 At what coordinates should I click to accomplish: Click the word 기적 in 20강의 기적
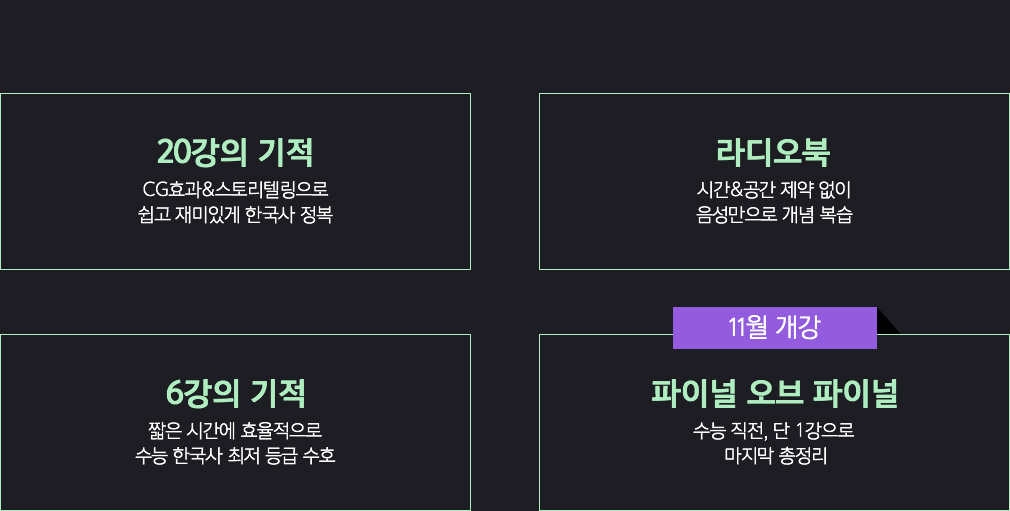[x=285, y=152]
